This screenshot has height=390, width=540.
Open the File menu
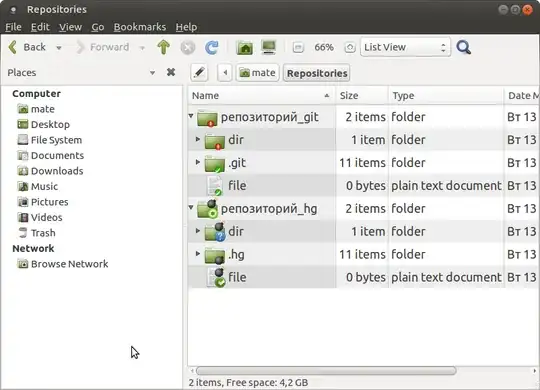point(13,27)
